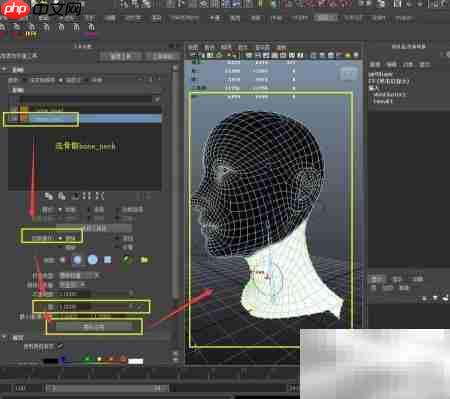
Task: Click the Tool Help button
Action: [161, 57]
